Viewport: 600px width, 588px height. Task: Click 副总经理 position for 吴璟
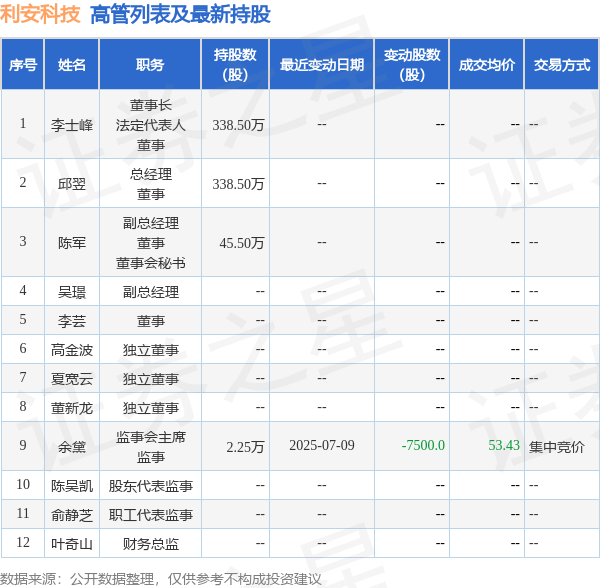[150, 292]
